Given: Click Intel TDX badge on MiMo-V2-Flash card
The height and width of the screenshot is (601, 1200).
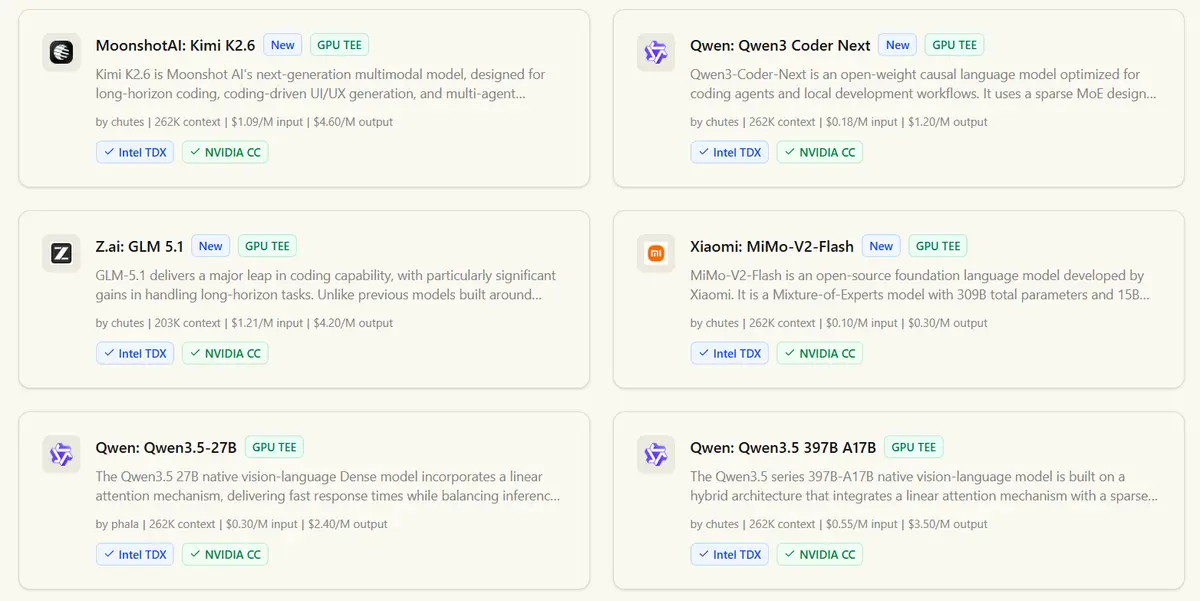Looking at the screenshot, I should click(x=730, y=354).
